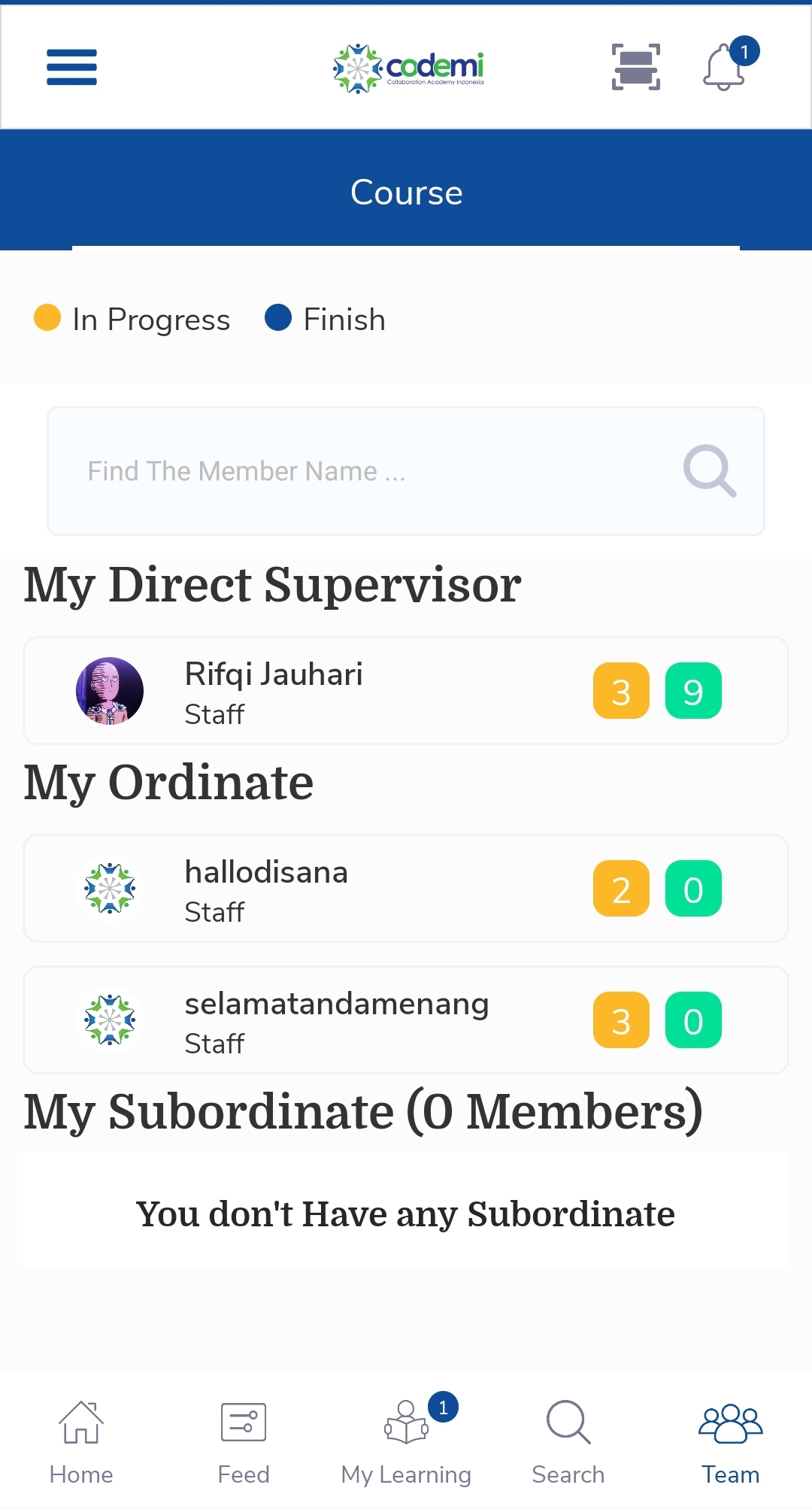Select the Rifqi Jauhari supervisor name

click(x=274, y=674)
